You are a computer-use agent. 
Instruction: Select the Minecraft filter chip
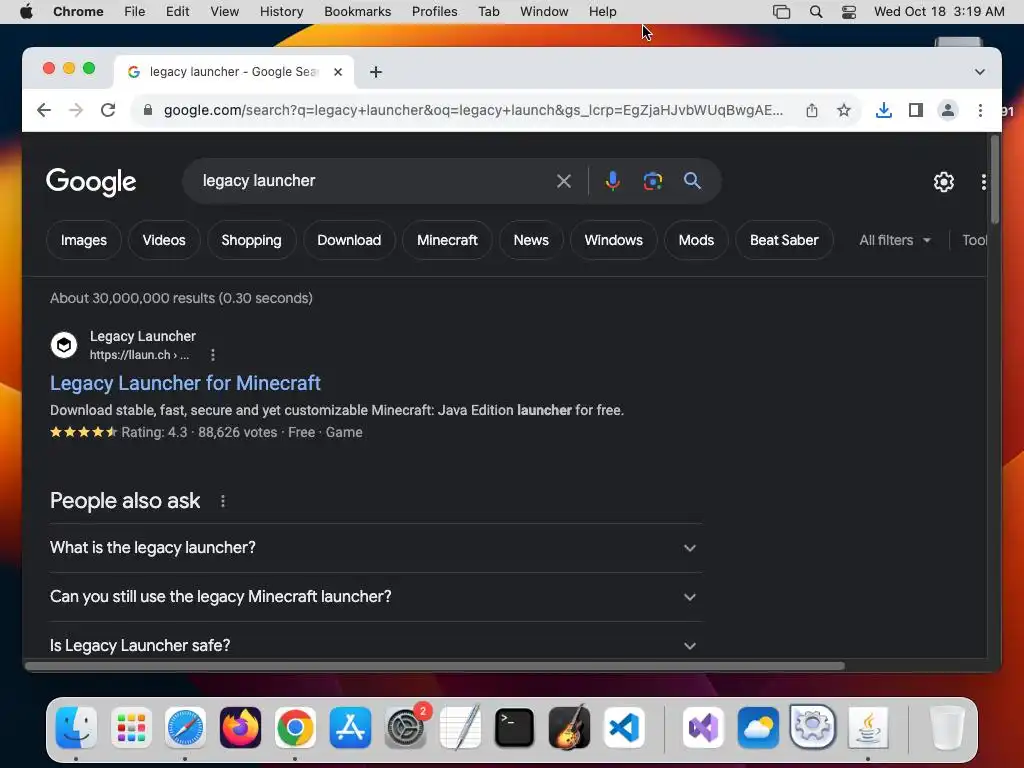click(x=447, y=240)
